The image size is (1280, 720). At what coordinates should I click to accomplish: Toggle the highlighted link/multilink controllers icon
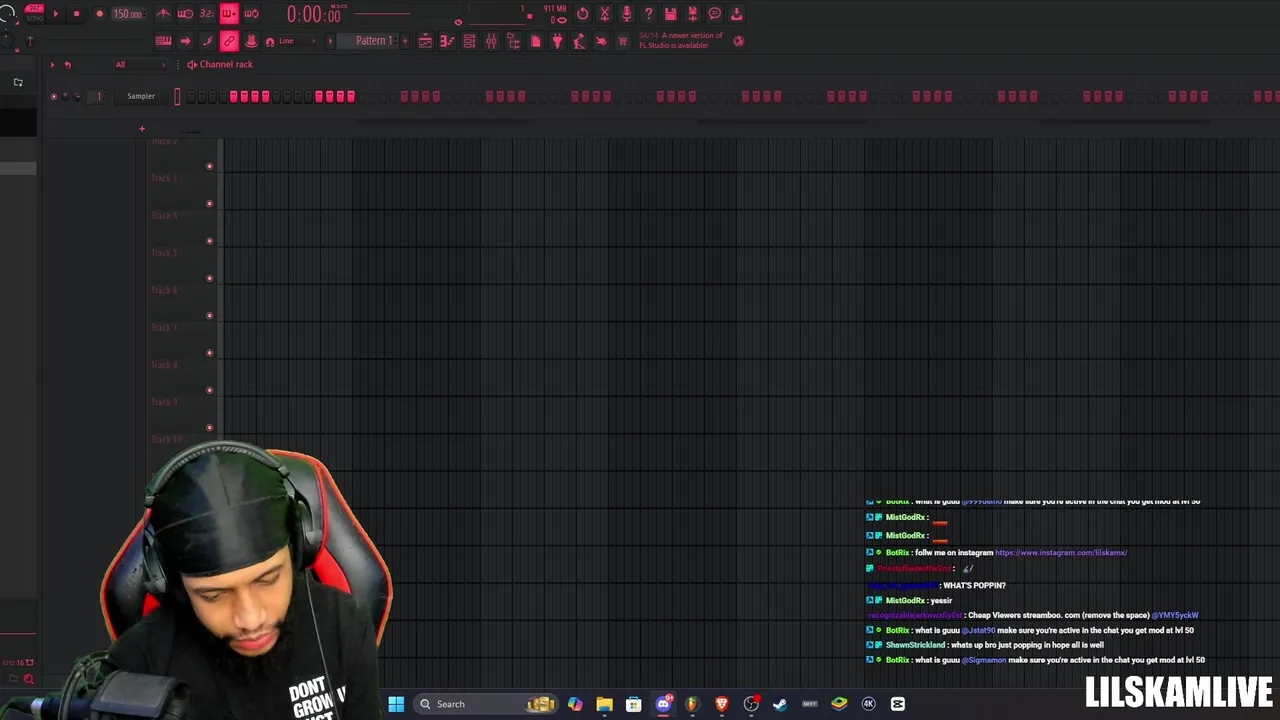[x=229, y=41]
